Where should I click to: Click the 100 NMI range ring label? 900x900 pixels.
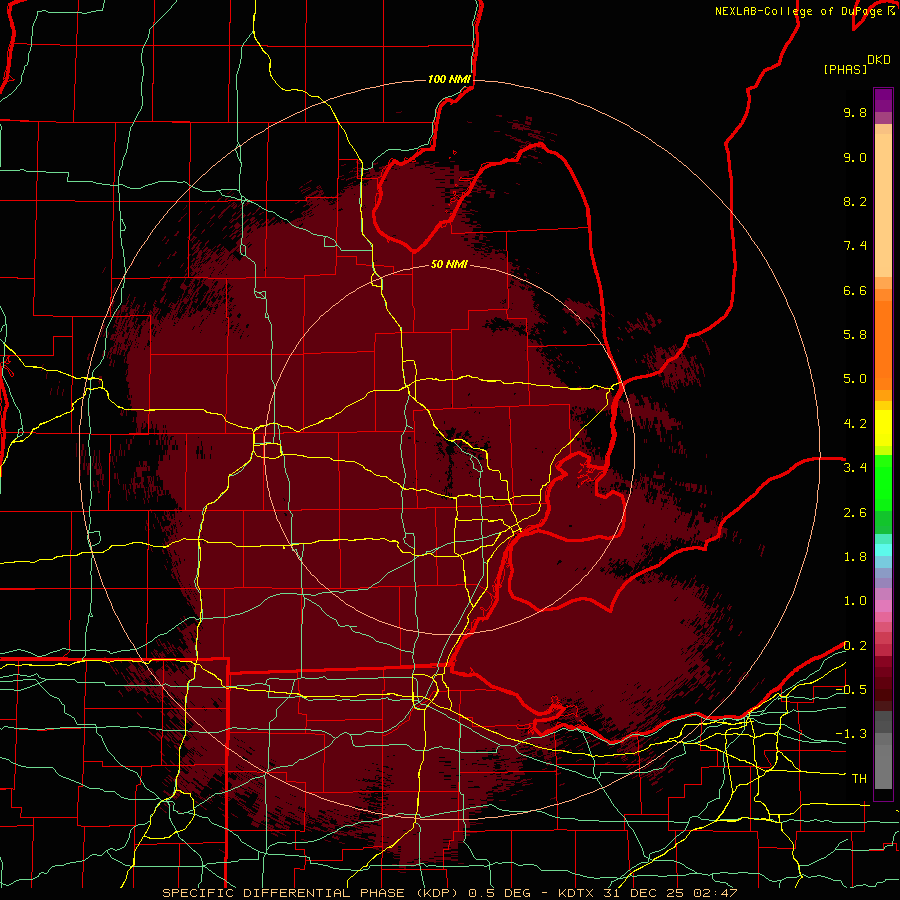(x=449, y=79)
